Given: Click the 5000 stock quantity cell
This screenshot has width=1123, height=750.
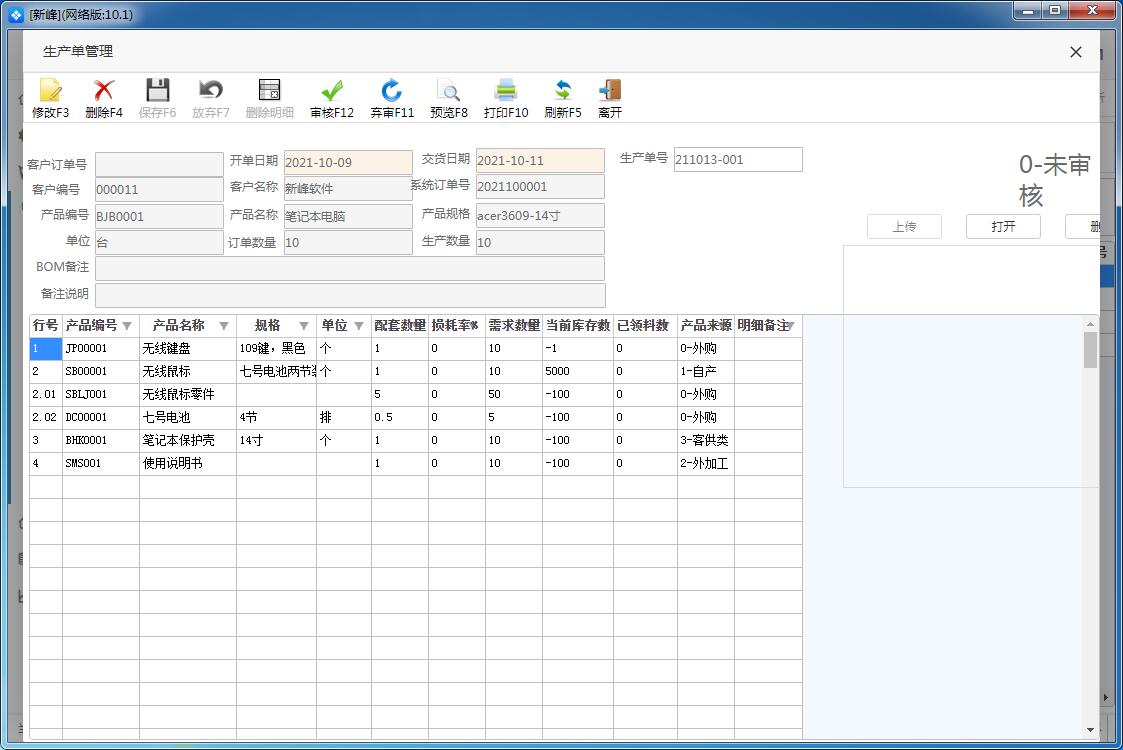Looking at the screenshot, I should (577, 372).
